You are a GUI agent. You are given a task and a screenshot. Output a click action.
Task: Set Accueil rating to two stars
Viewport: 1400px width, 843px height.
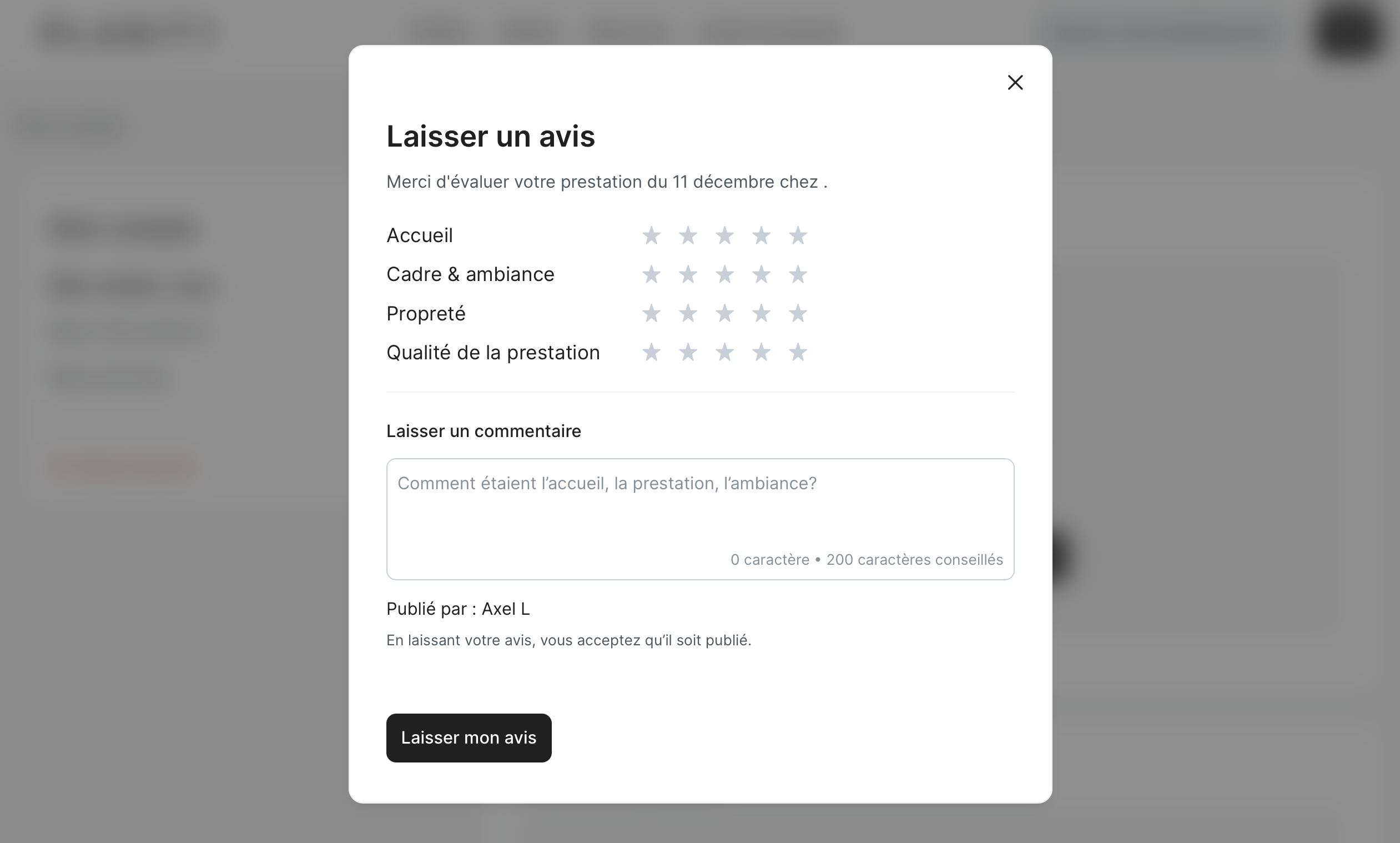coord(688,235)
